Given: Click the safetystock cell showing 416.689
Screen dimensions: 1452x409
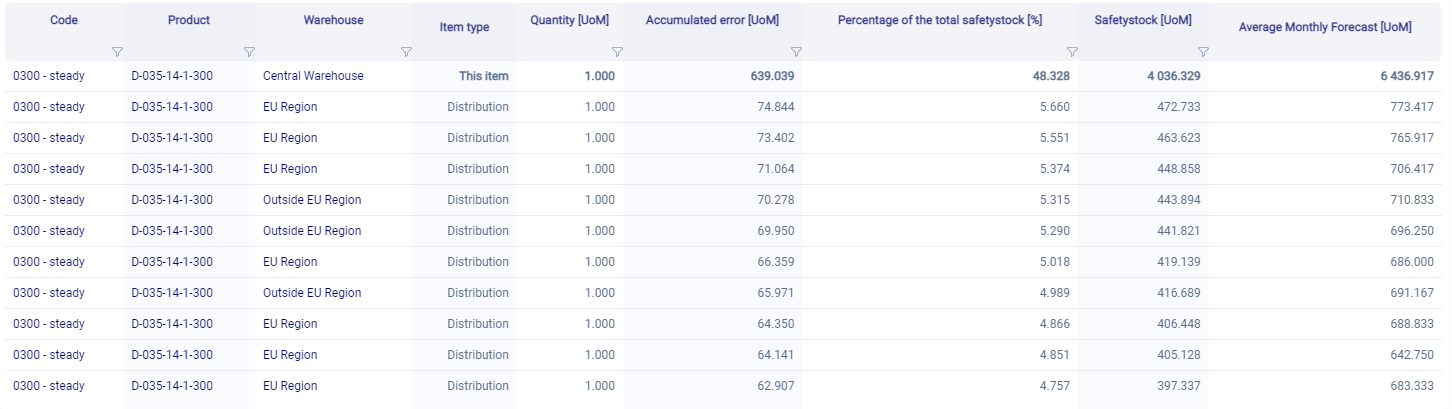Looking at the screenshot, I should pos(1177,293).
